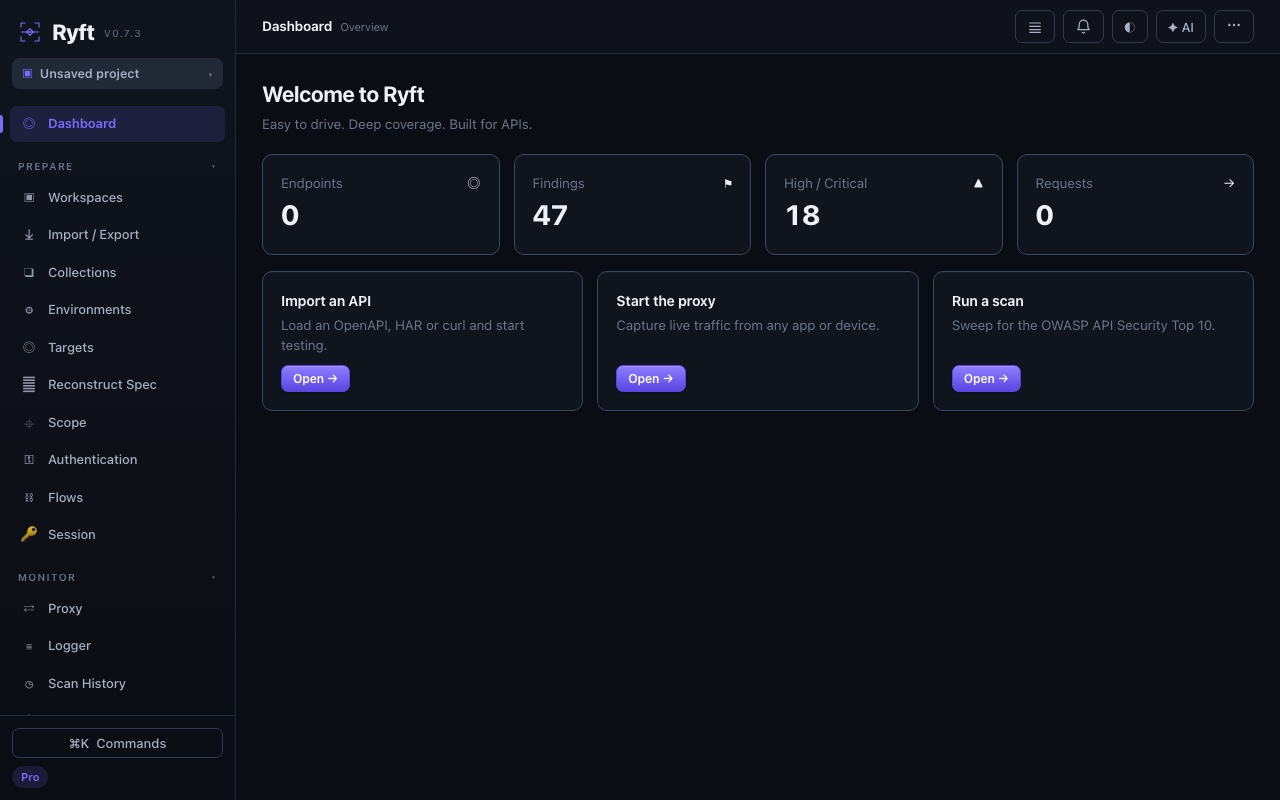The width and height of the screenshot is (1280, 800).
Task: Click the Session key icon
Action: pos(29,534)
